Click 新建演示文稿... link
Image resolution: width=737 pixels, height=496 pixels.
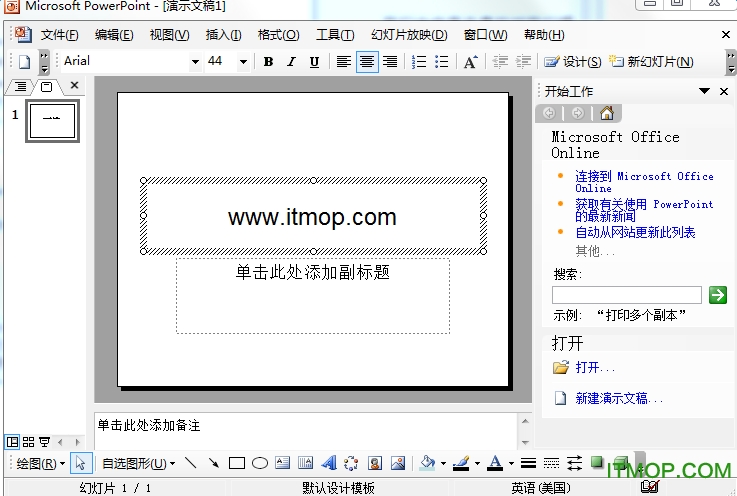click(619, 398)
